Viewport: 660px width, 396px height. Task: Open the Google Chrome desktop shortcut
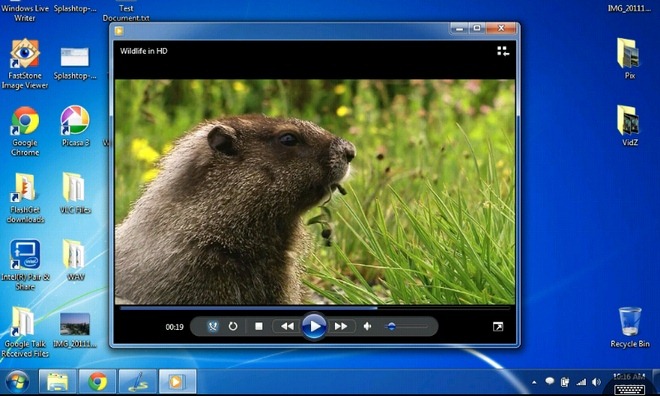(x=25, y=131)
